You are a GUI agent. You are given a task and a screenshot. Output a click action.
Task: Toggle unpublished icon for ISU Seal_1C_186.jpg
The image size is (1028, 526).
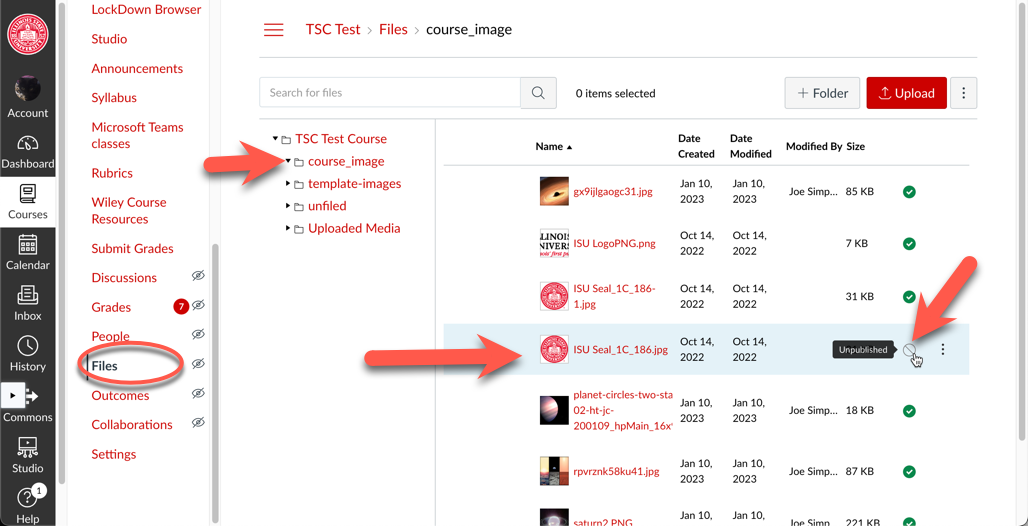tap(909, 350)
